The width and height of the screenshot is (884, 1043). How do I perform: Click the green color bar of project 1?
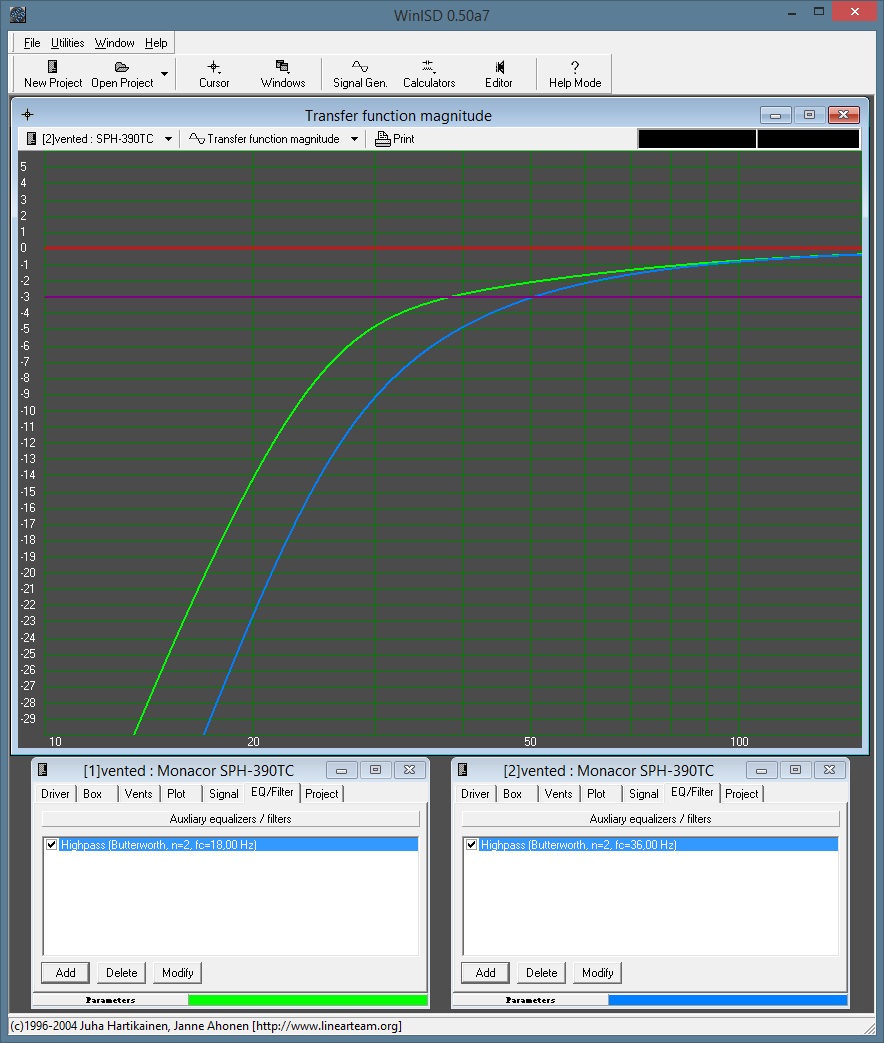307,1000
